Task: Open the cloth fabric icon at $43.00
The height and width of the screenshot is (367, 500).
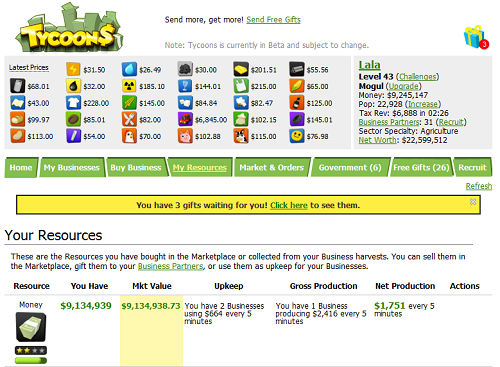Action: tap(17, 103)
